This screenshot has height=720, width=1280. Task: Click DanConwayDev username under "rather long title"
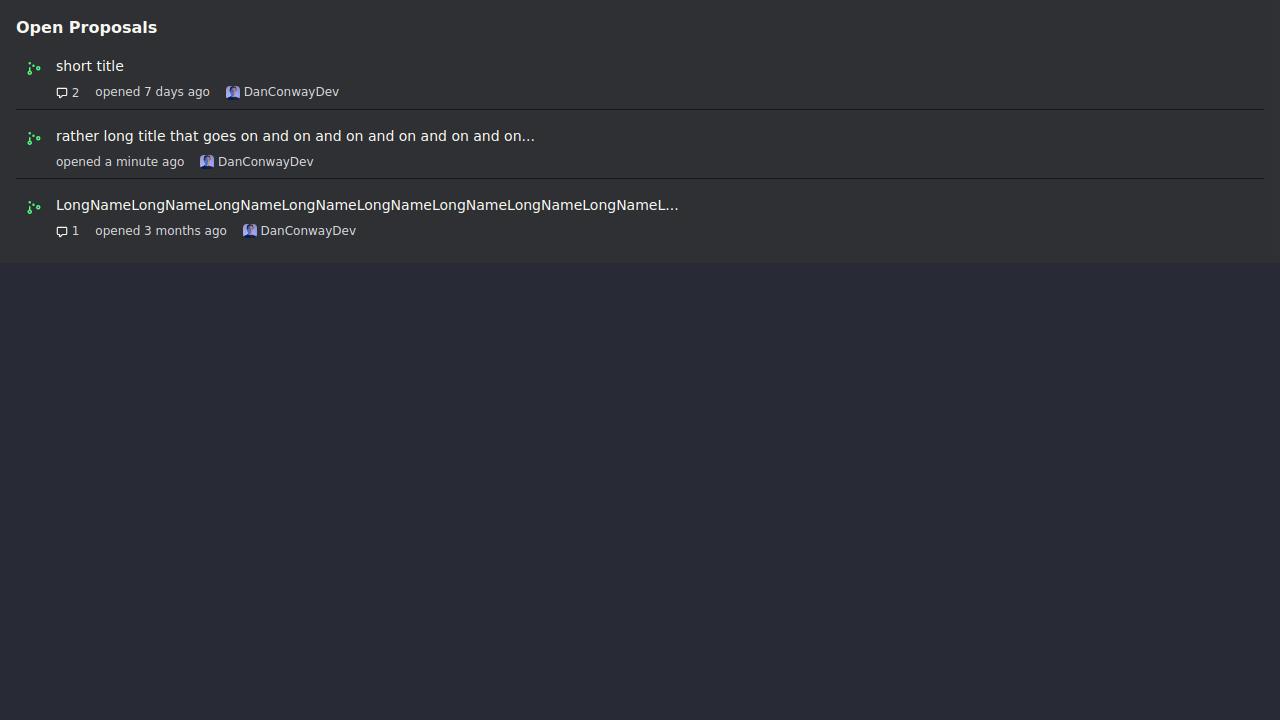tap(265, 162)
